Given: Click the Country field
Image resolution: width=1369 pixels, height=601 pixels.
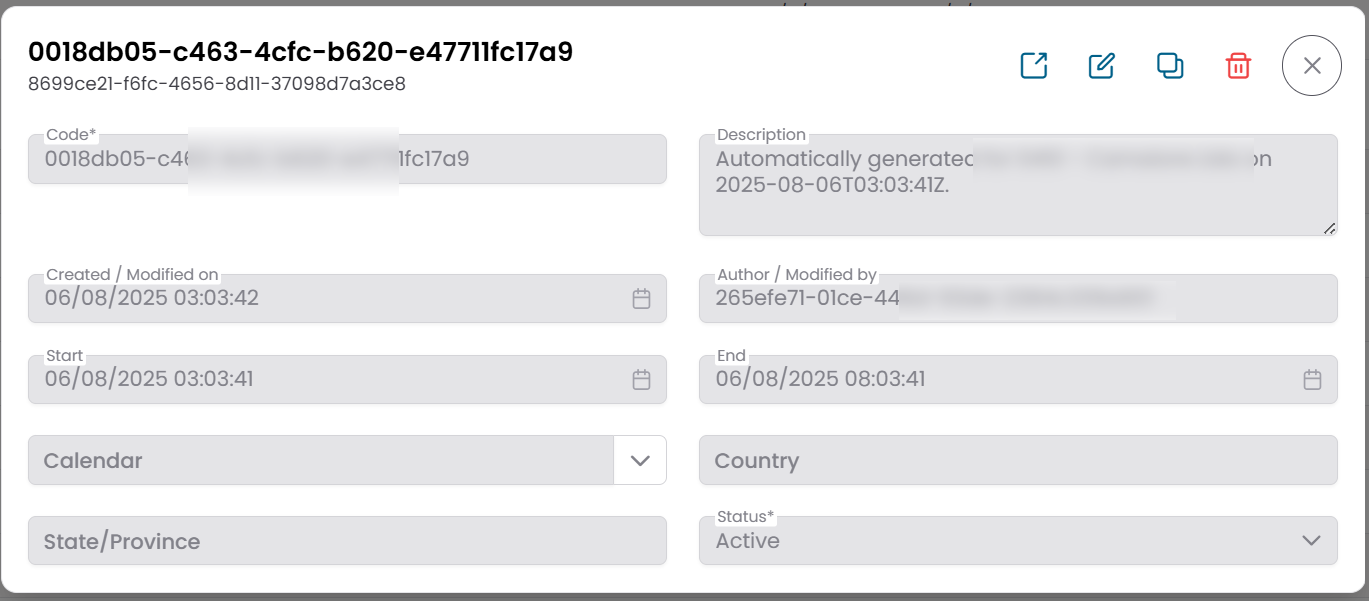Looking at the screenshot, I should coord(1017,461).
